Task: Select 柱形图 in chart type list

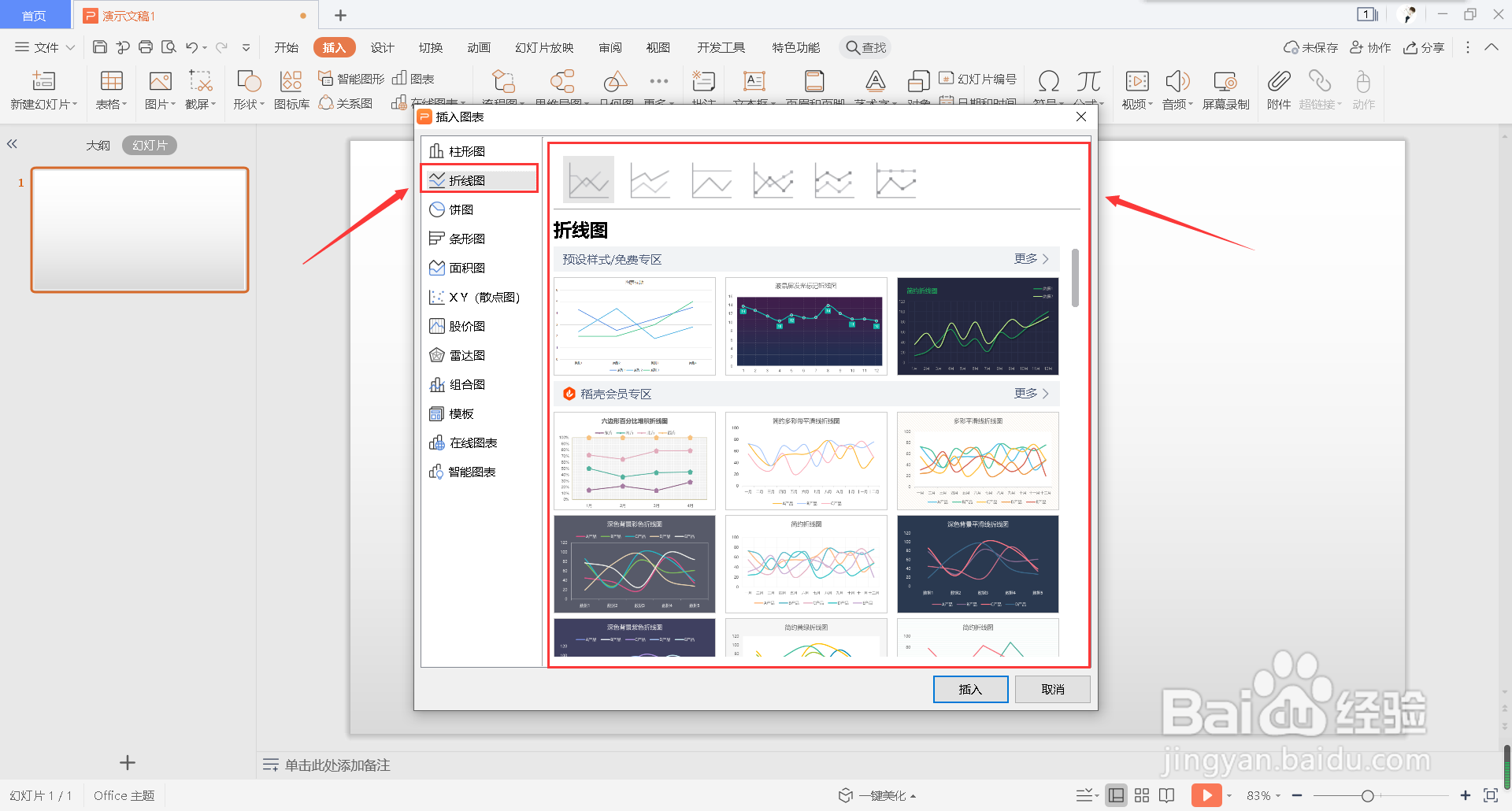Action: pyautogui.click(x=481, y=151)
